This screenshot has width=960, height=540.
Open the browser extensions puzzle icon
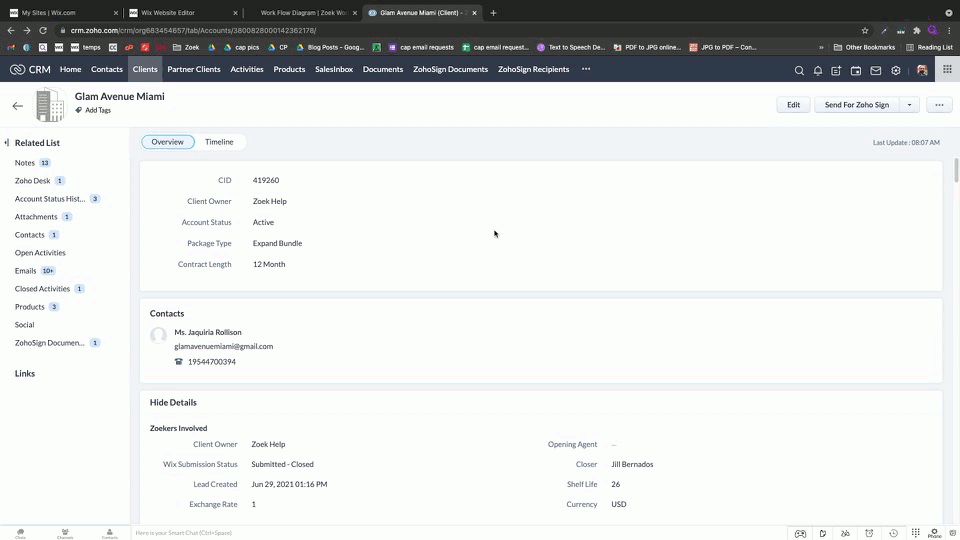(917, 31)
